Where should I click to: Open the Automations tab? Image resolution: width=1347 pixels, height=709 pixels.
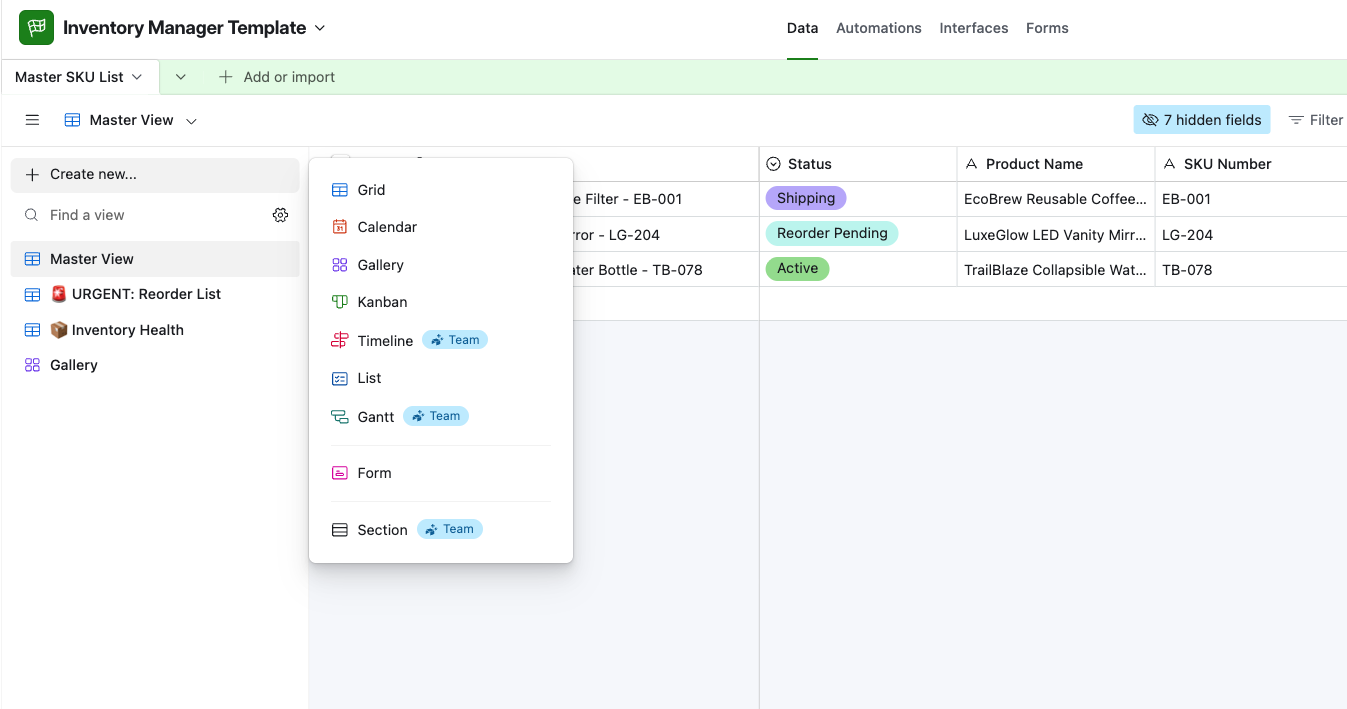[x=879, y=28]
